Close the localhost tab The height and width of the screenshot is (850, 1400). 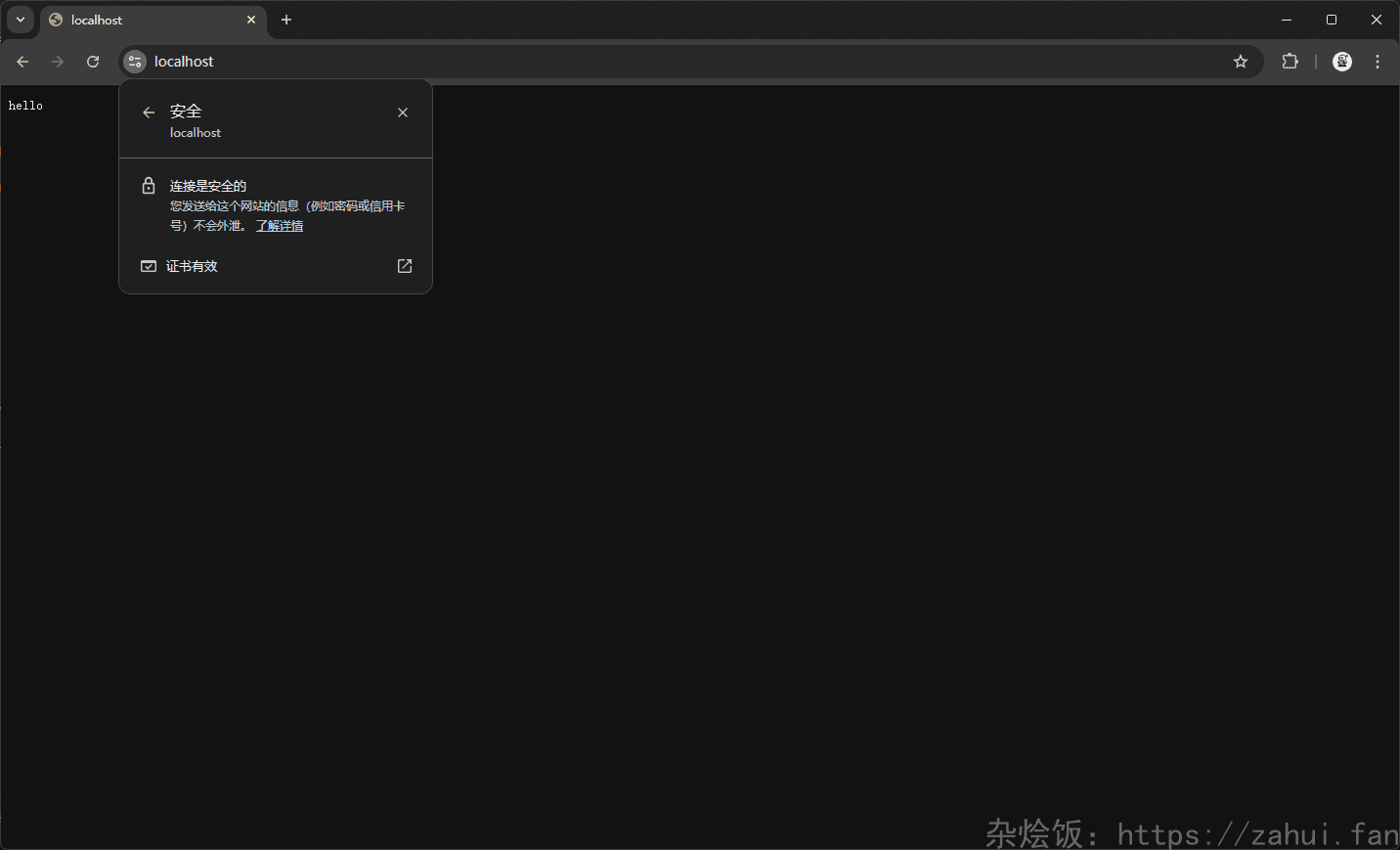(251, 20)
